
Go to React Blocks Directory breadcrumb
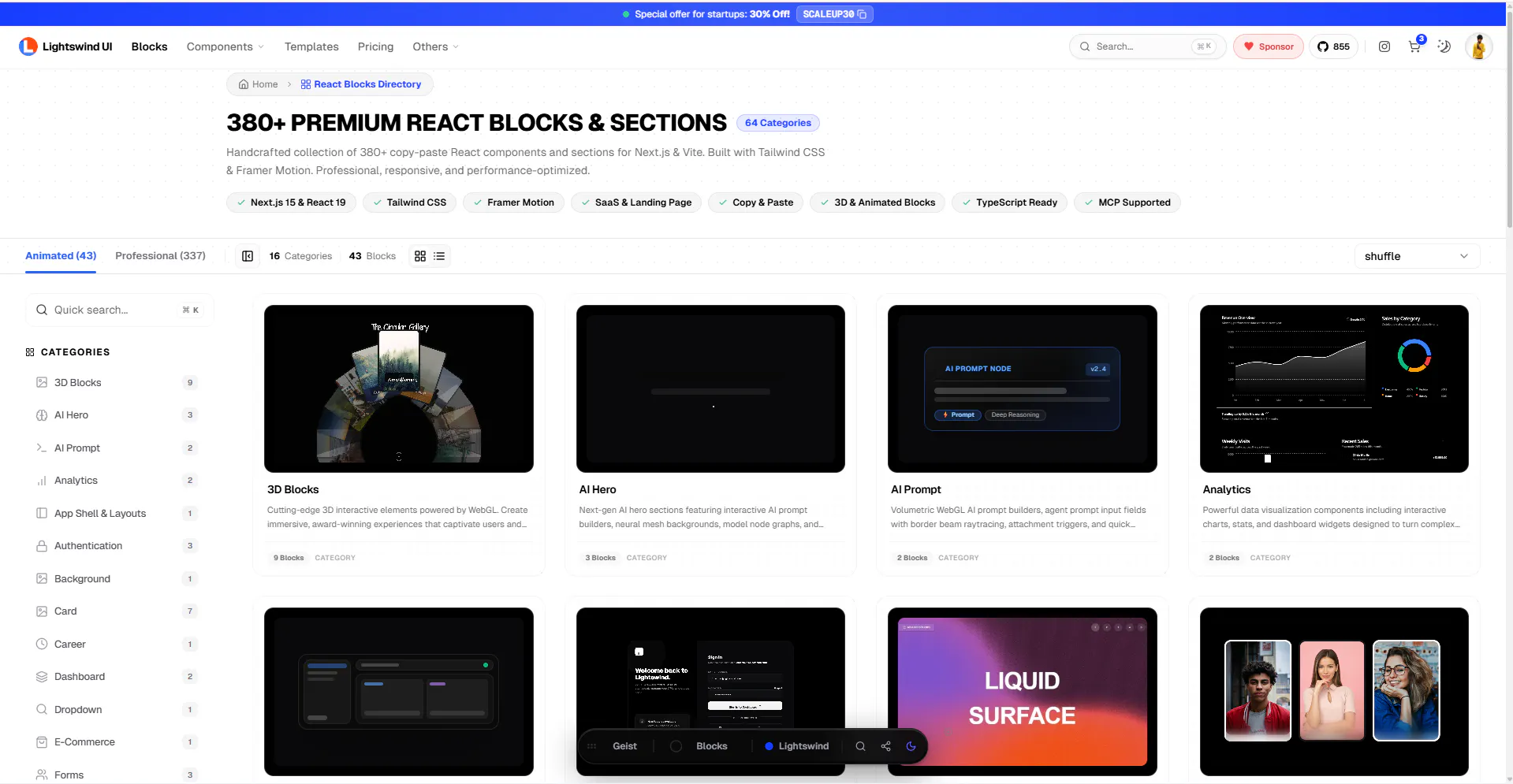pos(361,84)
